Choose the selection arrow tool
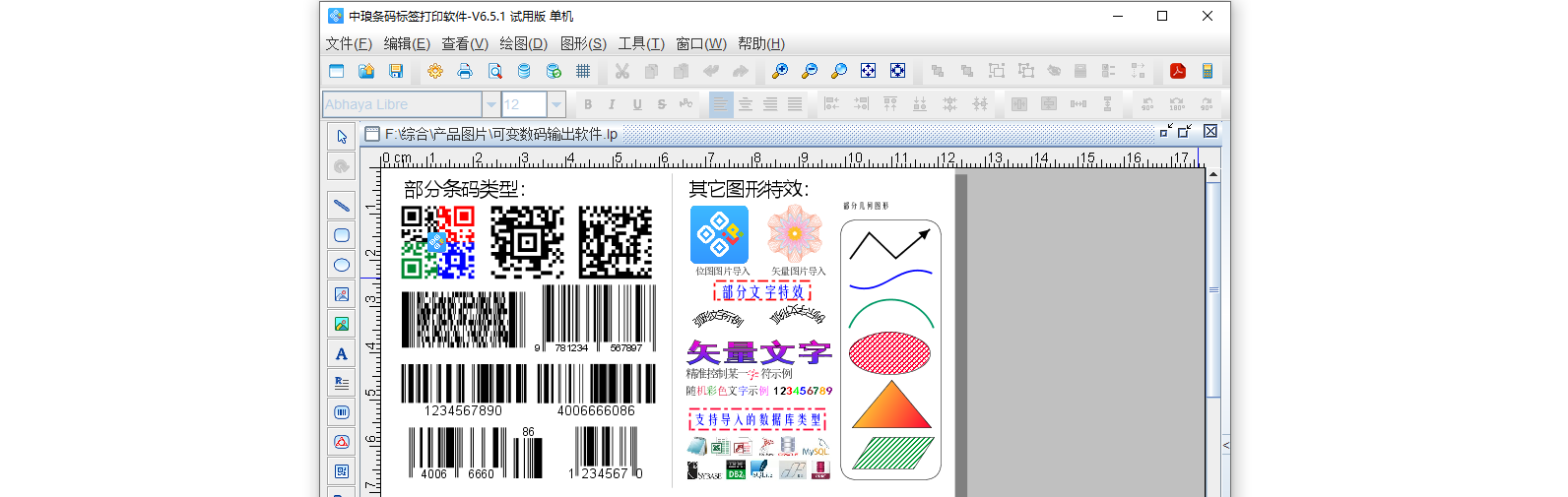This screenshot has width=1568, height=497. pos(342,137)
